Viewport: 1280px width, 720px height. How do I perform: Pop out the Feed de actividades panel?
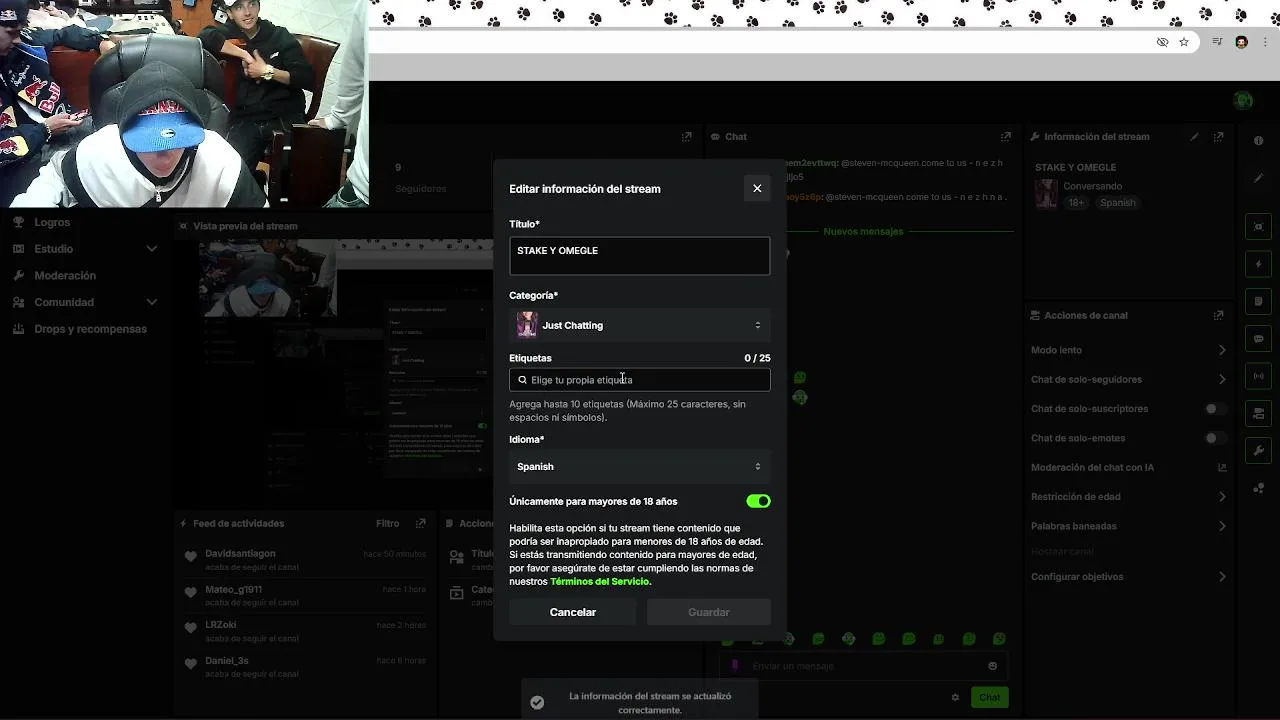pyautogui.click(x=421, y=523)
